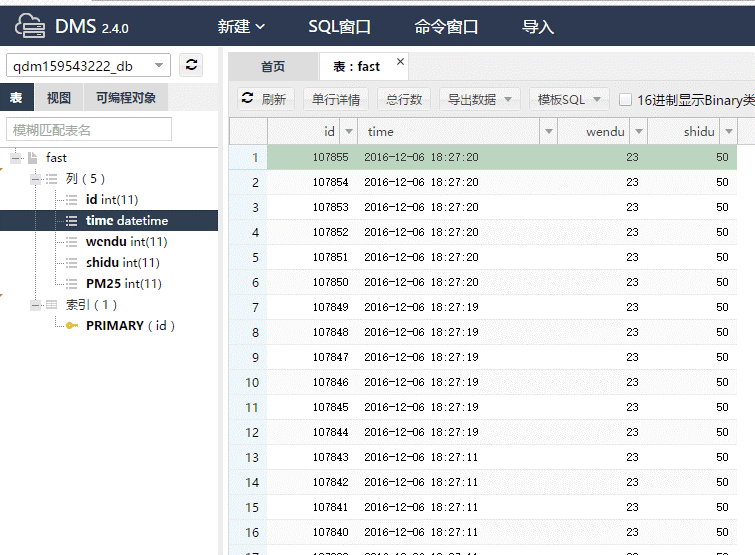Switch to the 视图 tab
The width and height of the screenshot is (755, 555).
pos(59,97)
